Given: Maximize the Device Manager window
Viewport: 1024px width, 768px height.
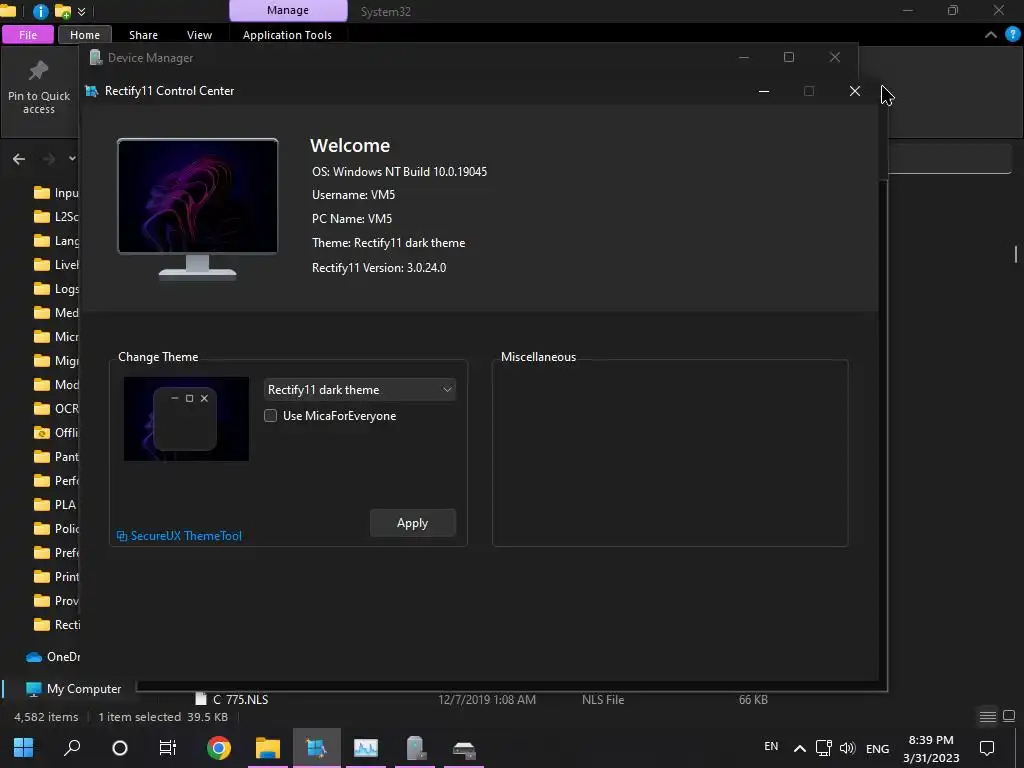Looking at the screenshot, I should 788,57.
